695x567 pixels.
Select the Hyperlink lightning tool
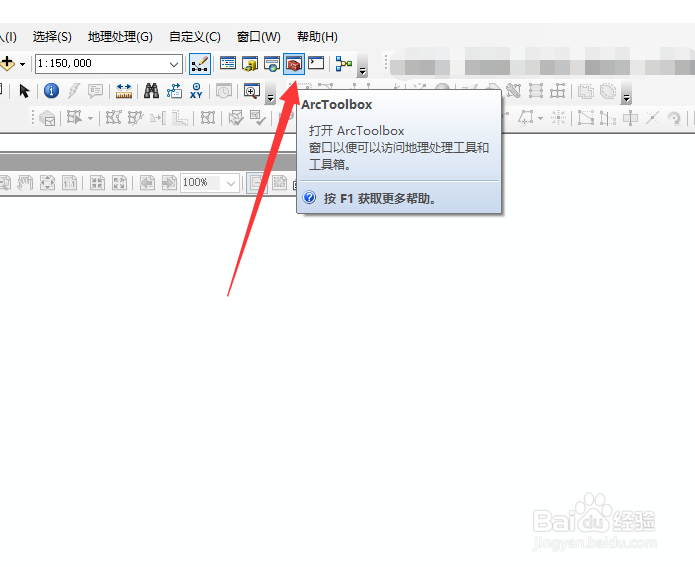point(74,91)
